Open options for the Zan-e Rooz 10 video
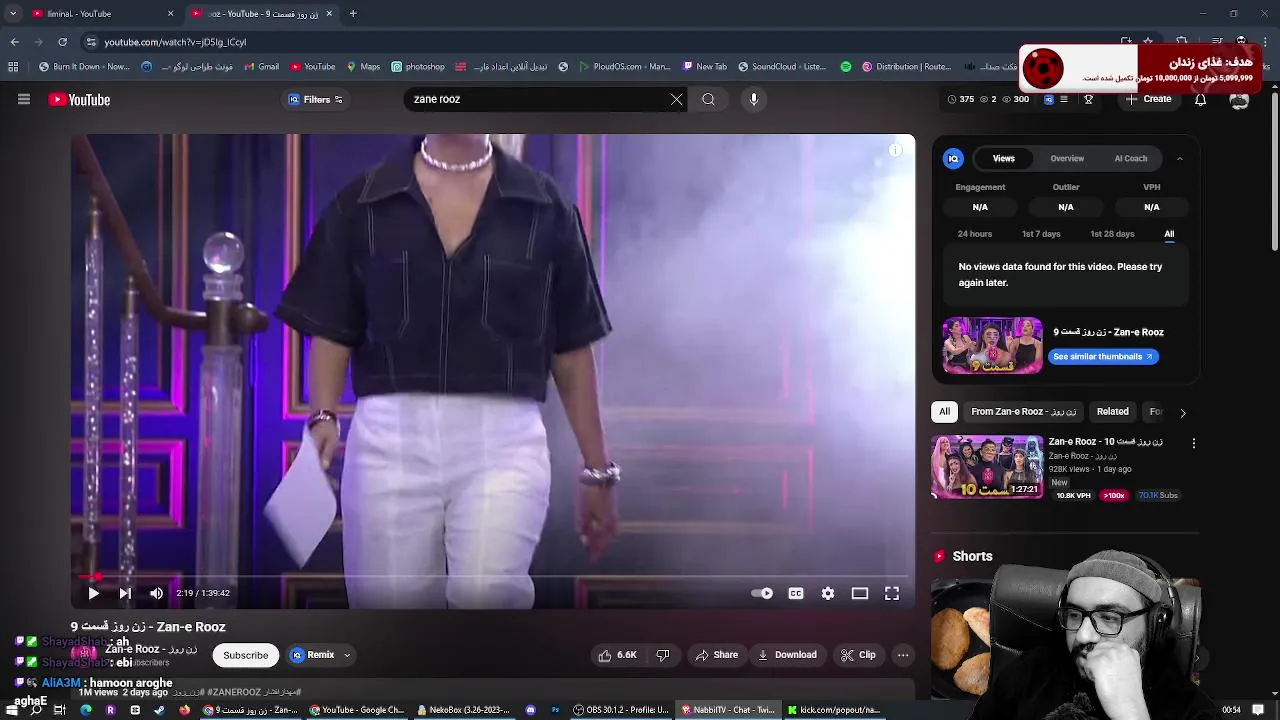Viewport: 1280px width, 720px height. coord(1193,443)
